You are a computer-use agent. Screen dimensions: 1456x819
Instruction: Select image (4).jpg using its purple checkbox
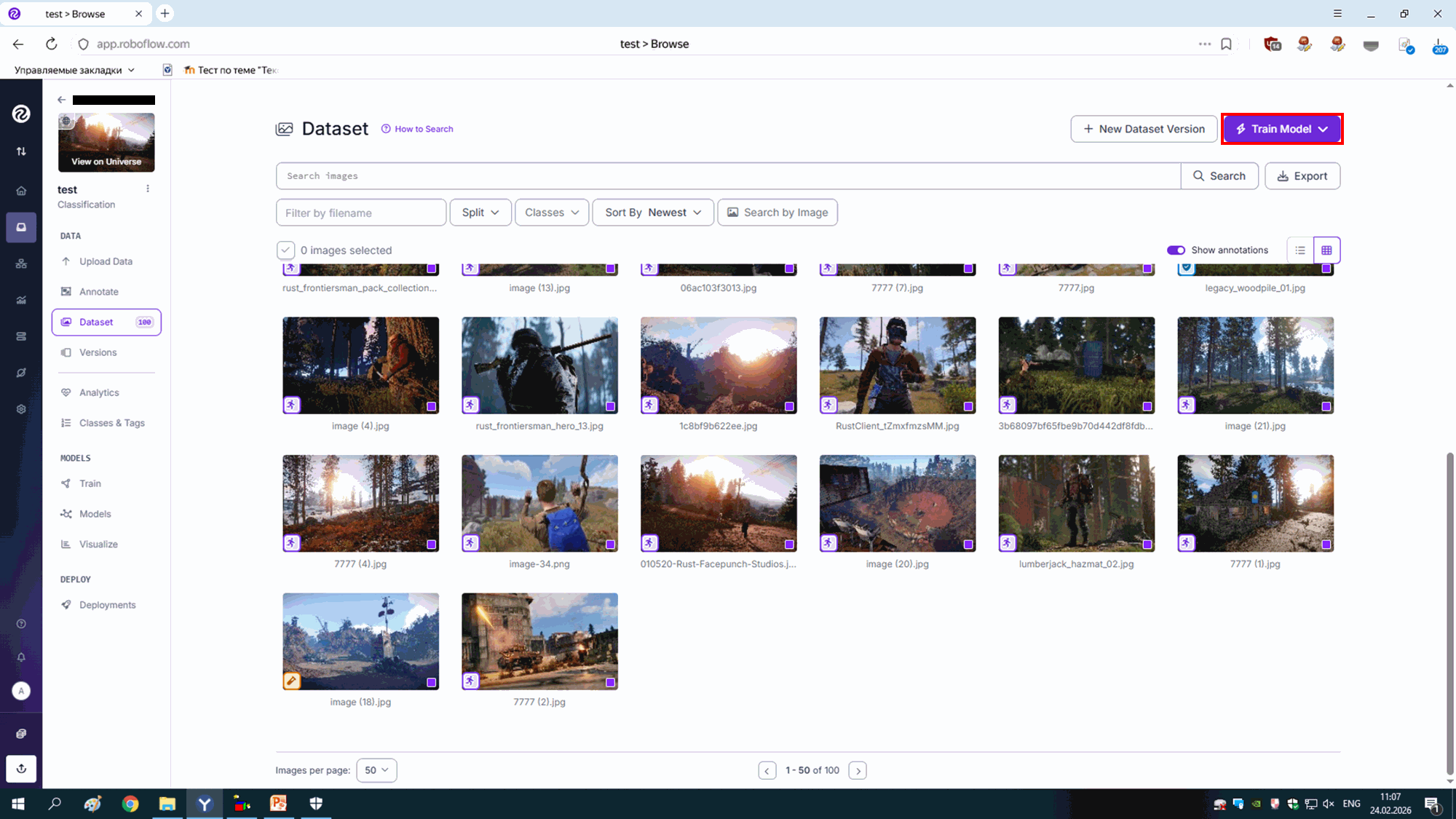click(x=432, y=406)
